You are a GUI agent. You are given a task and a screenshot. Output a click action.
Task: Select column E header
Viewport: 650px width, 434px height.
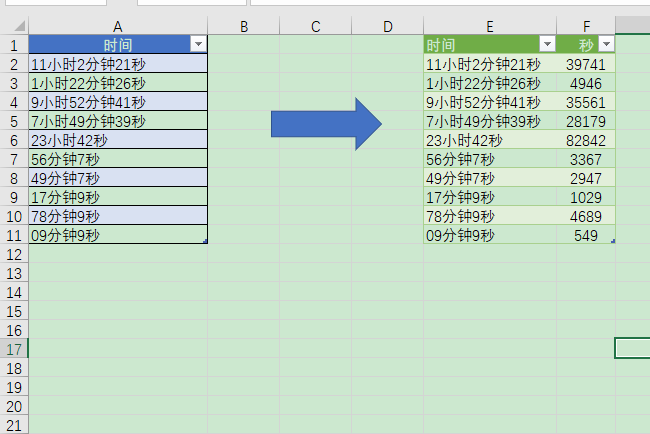tap(490, 27)
